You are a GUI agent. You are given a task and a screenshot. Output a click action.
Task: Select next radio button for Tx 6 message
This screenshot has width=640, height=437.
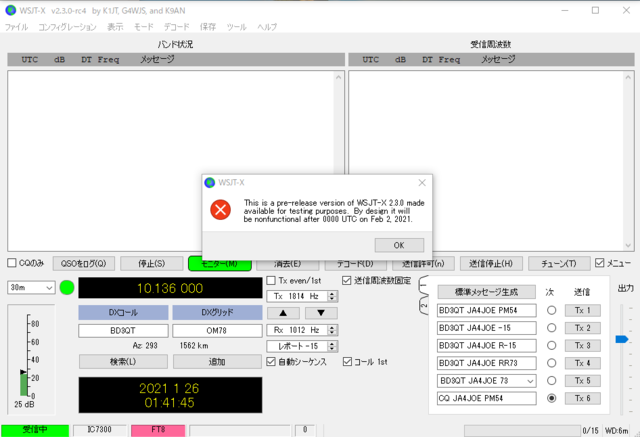tap(551, 398)
